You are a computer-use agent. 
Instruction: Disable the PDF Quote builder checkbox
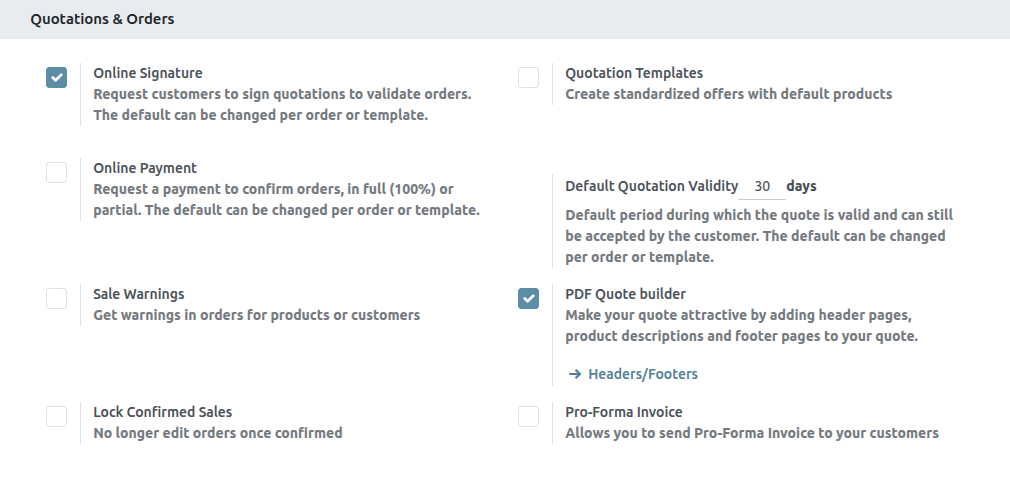[x=529, y=299]
